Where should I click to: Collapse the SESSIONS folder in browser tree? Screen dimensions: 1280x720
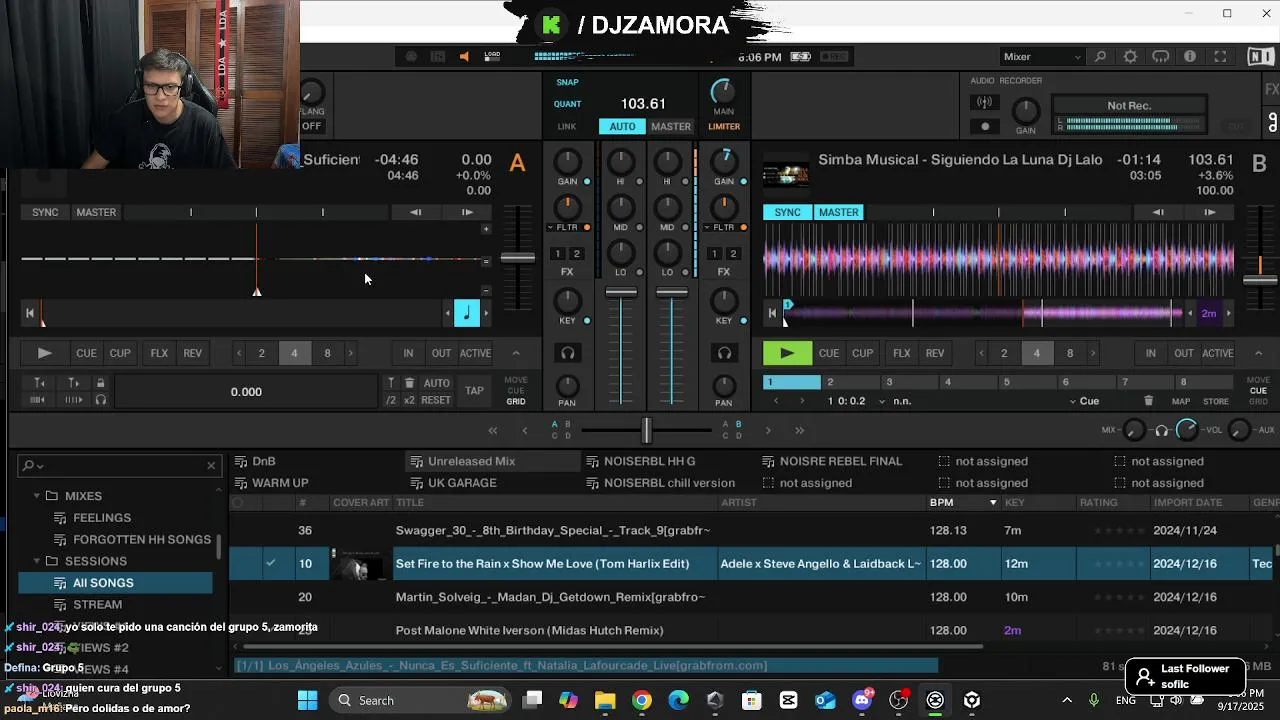pos(37,561)
